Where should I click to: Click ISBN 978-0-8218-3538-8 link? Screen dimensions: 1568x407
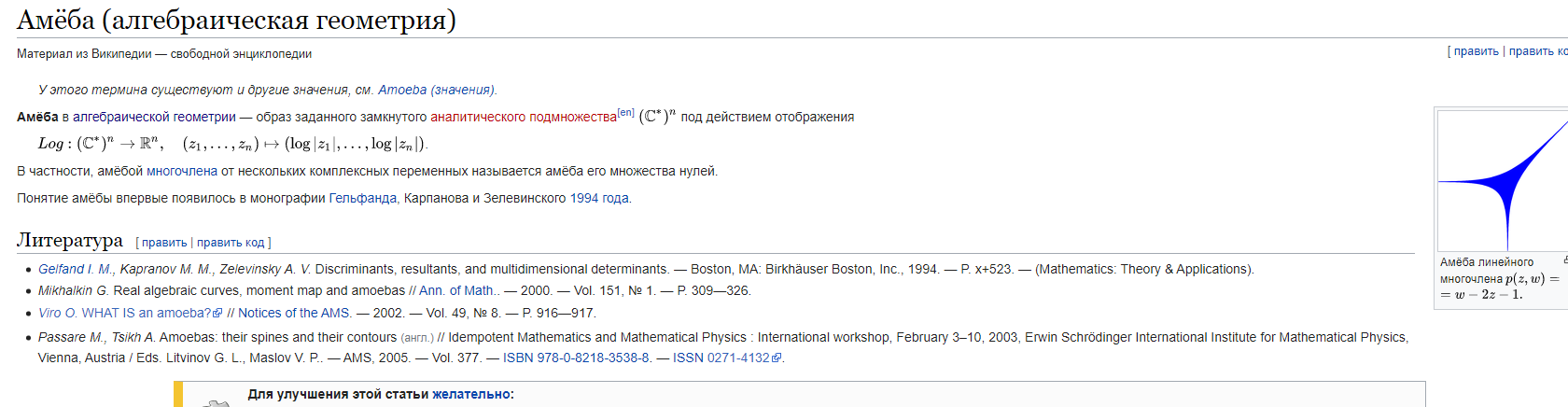pos(577,358)
